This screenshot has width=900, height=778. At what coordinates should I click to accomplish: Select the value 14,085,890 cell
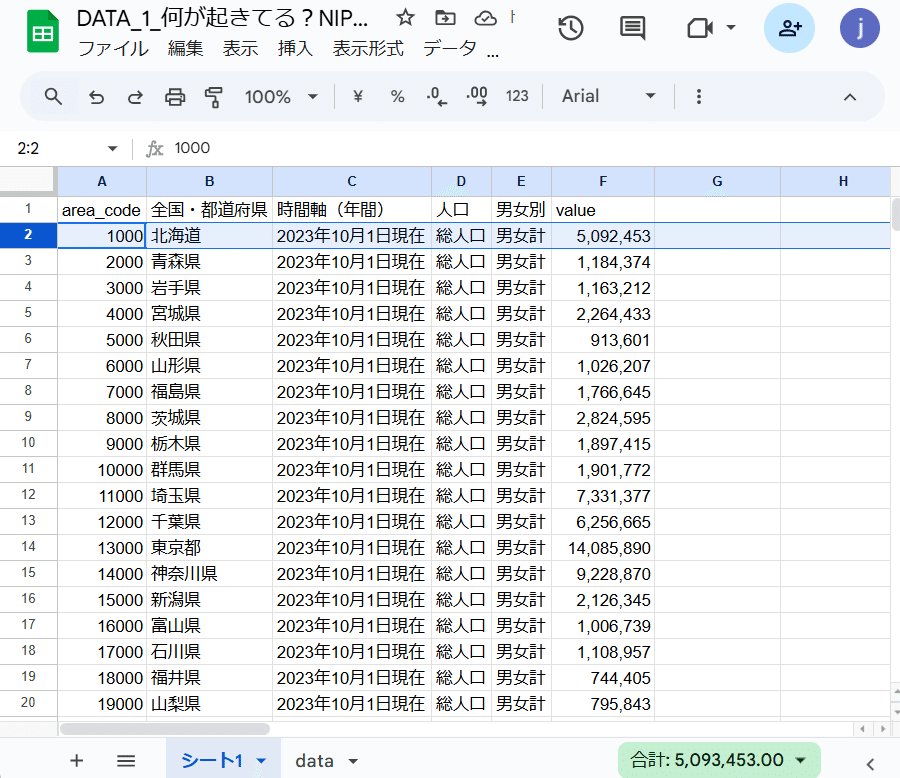tap(603, 548)
